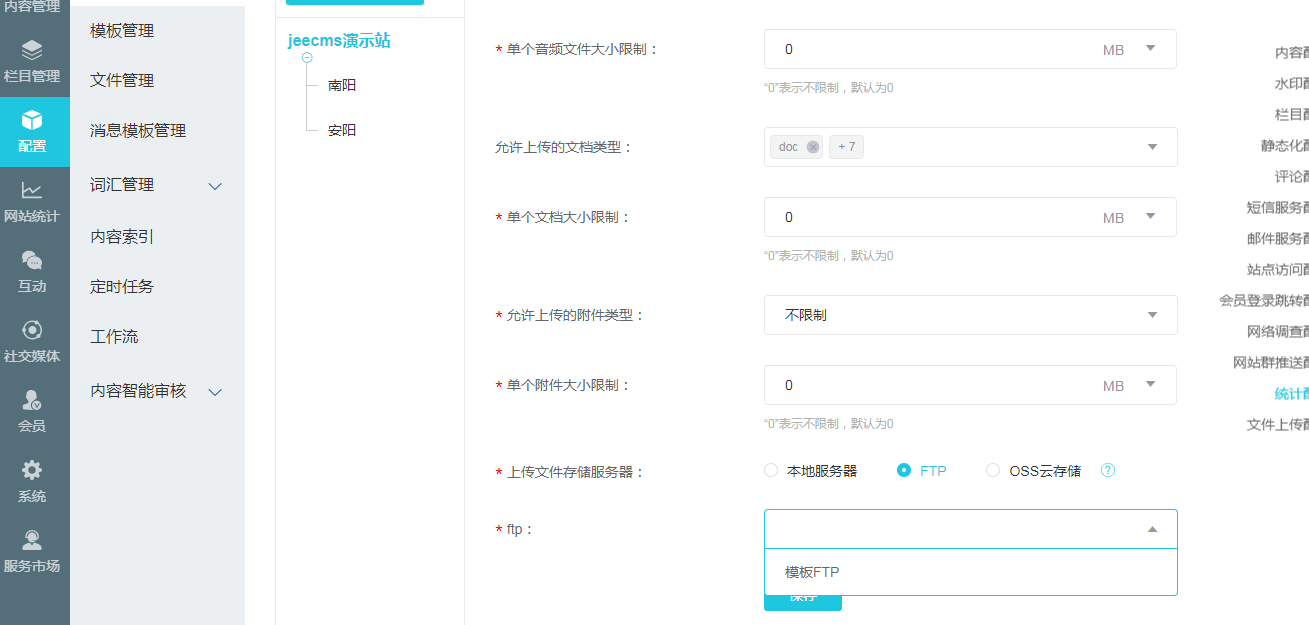Open the 栏目管理 layers icon
1309x625 pixels.
(32, 50)
